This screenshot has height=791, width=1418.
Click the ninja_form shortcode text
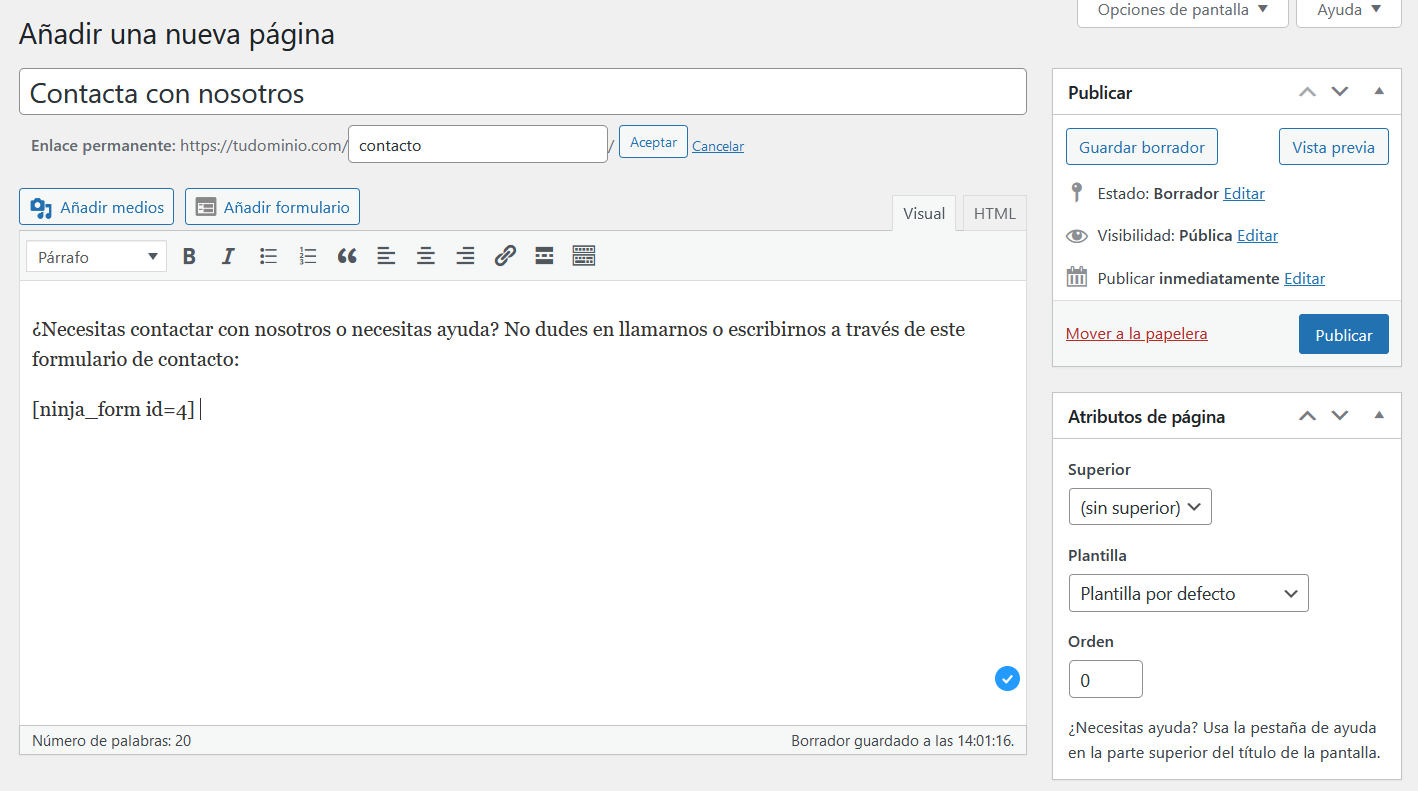pos(113,410)
